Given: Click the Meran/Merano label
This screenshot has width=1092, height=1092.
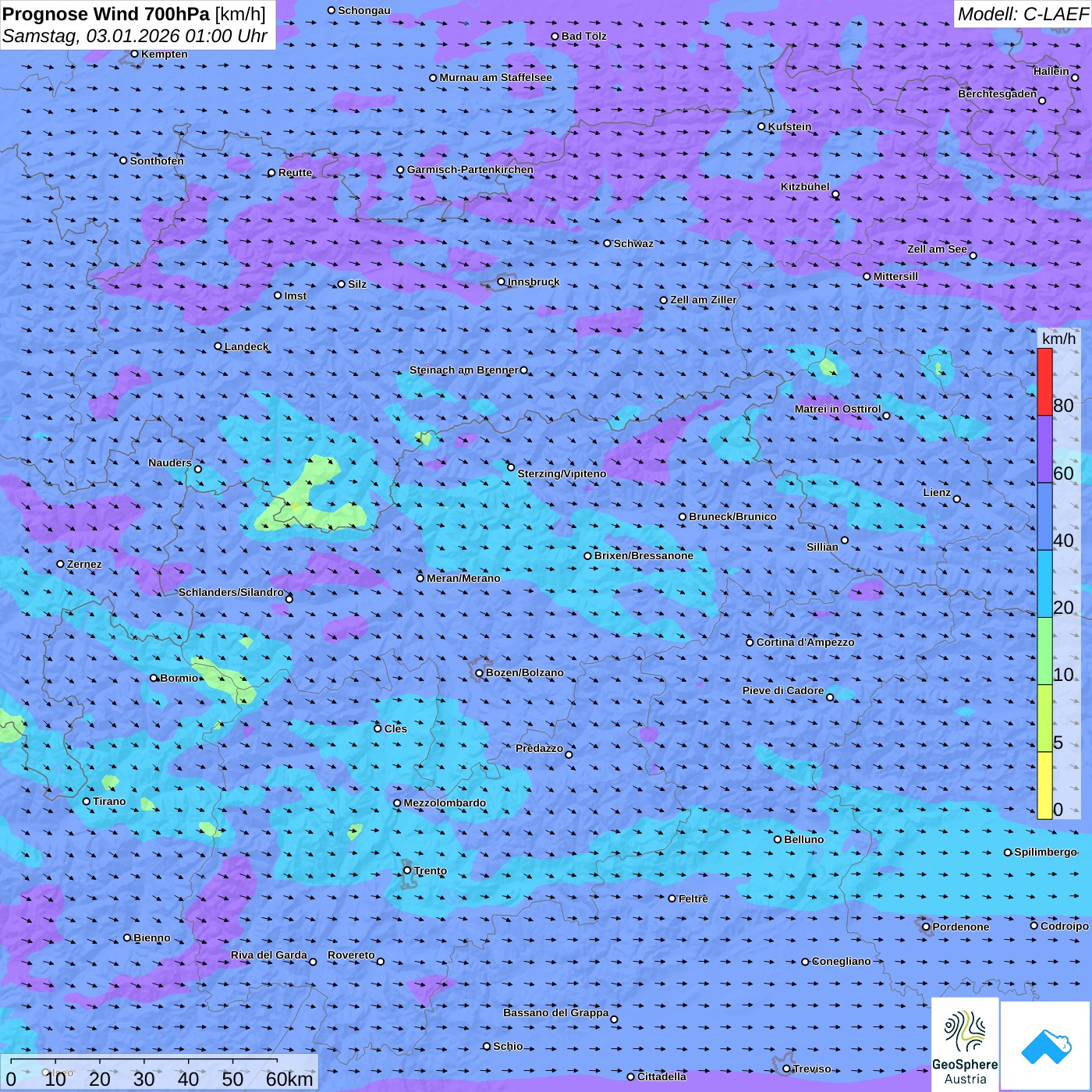Looking at the screenshot, I should (x=463, y=578).
